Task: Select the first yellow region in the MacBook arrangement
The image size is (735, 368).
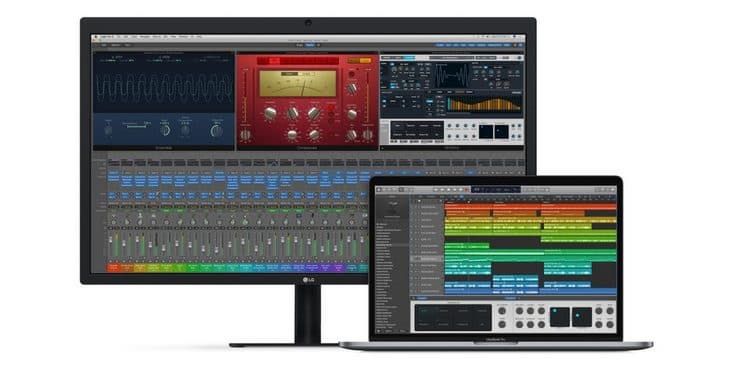Action: point(469,219)
